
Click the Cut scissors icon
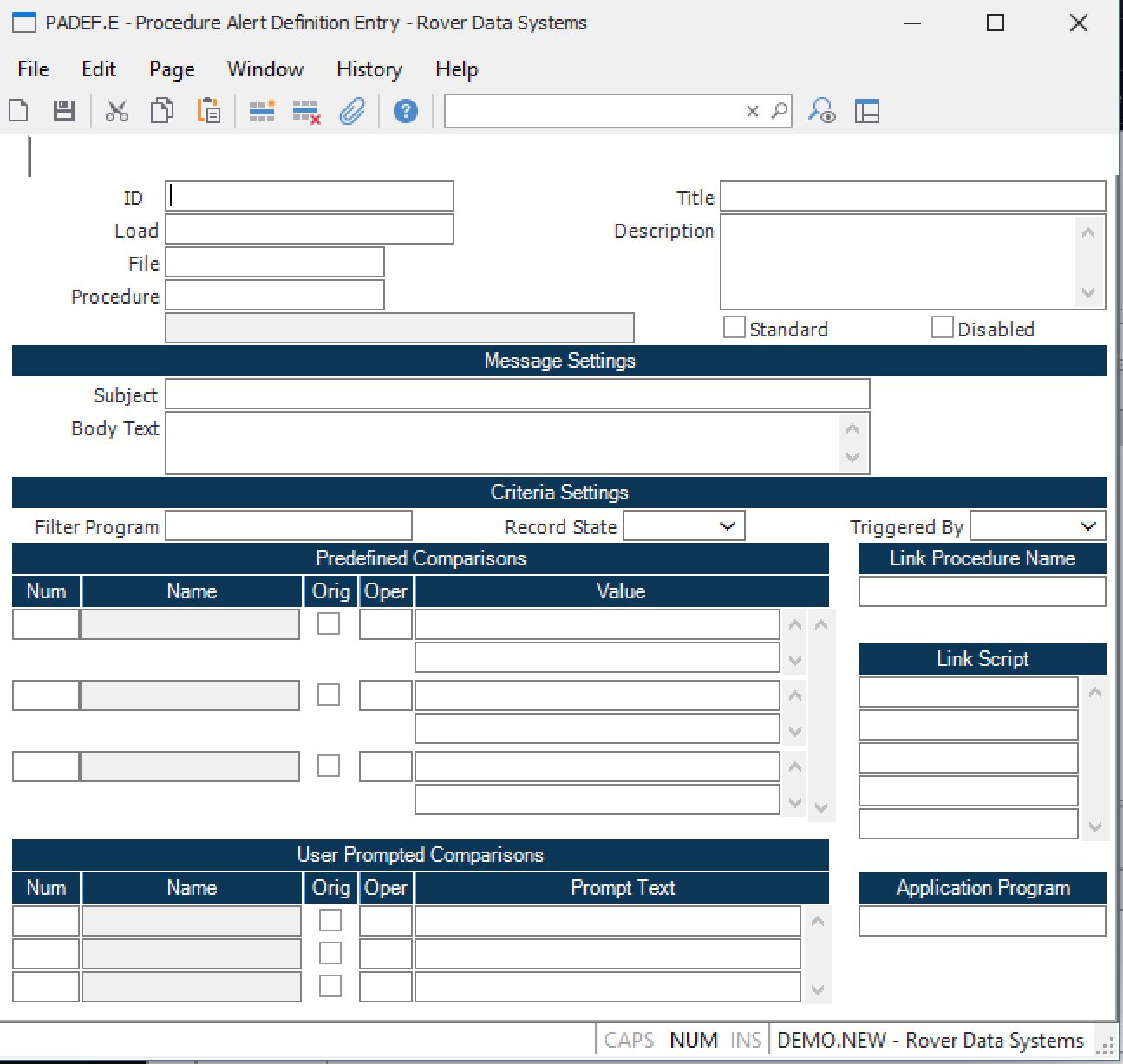pyautogui.click(x=116, y=111)
